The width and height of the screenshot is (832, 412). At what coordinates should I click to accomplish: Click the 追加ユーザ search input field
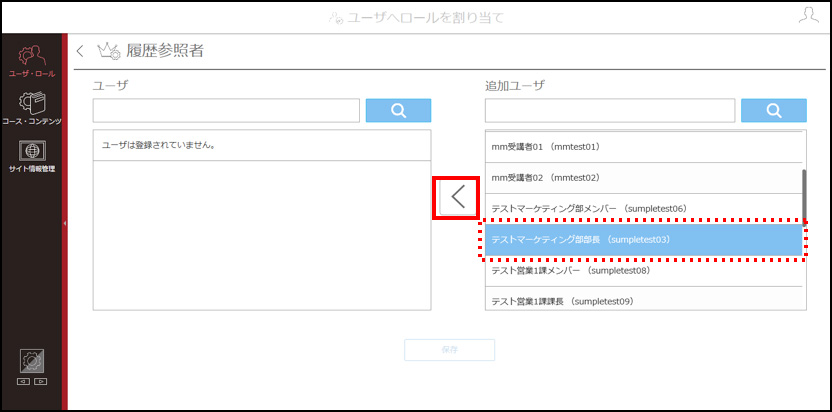pyautogui.click(x=610, y=110)
